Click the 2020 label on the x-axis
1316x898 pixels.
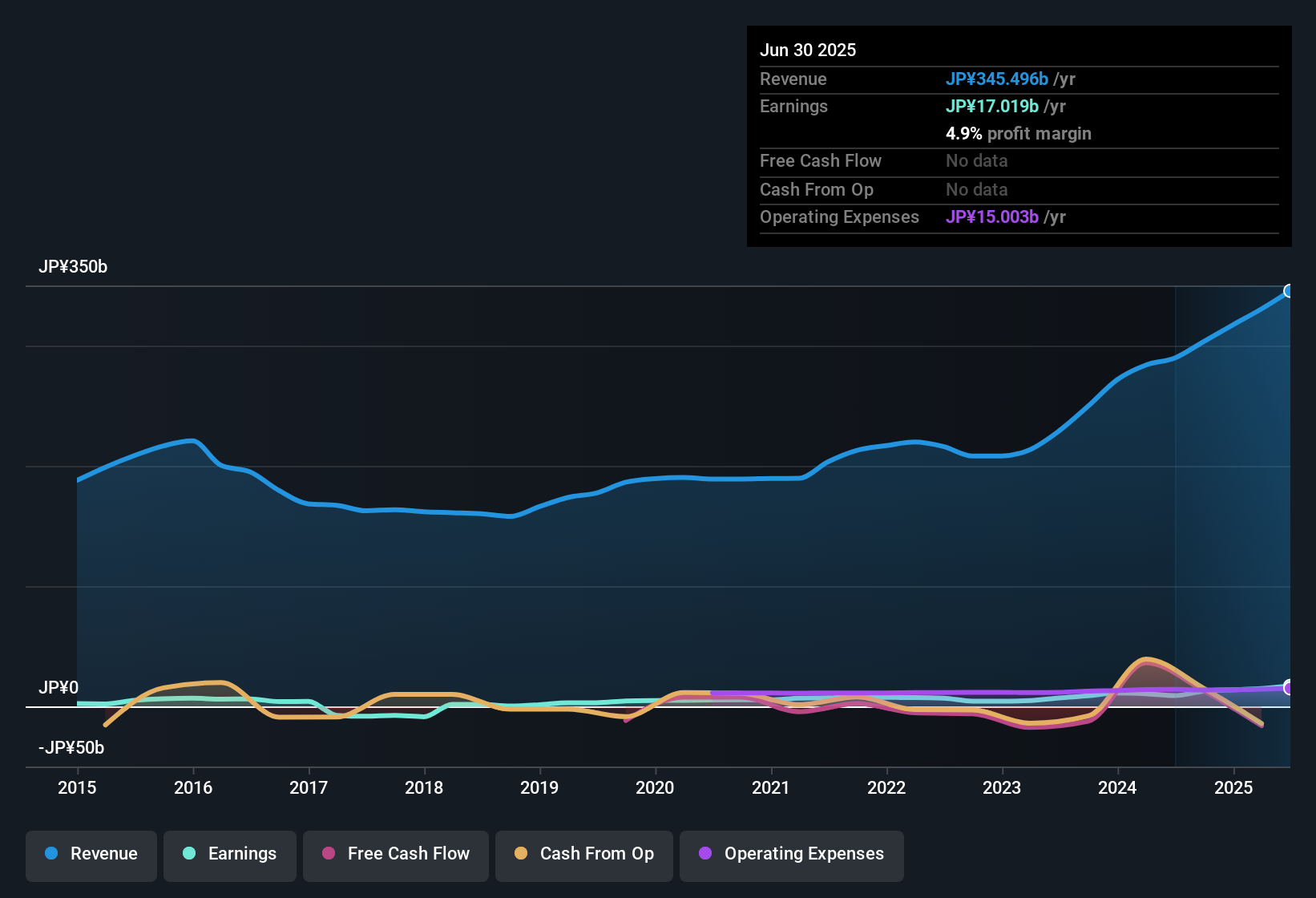[656, 788]
